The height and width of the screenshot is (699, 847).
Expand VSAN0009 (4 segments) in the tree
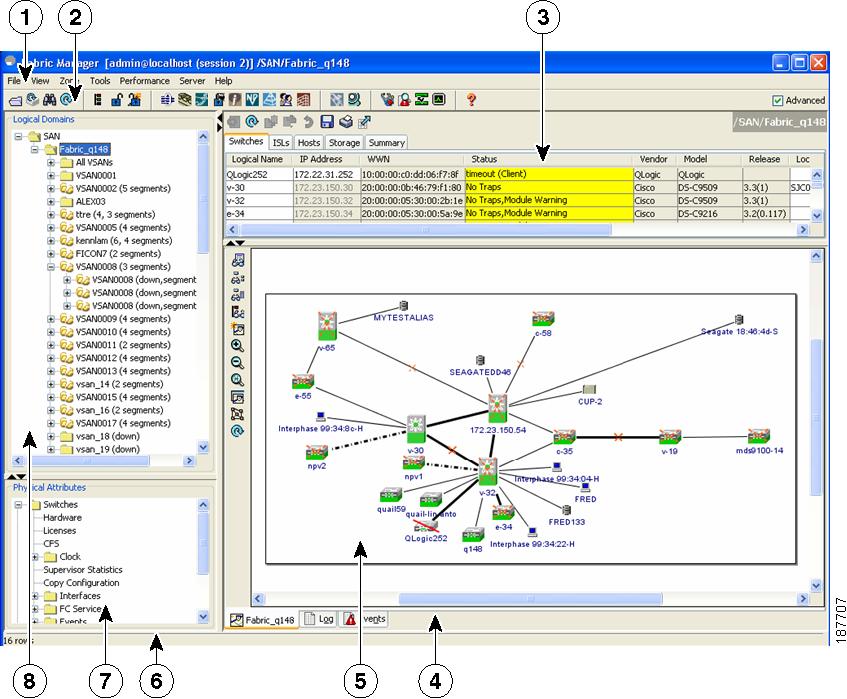(x=51, y=319)
